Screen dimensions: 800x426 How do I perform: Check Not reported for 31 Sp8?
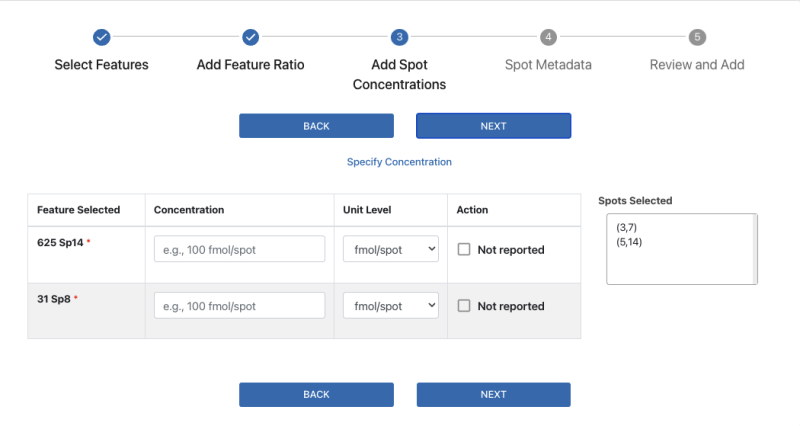[x=464, y=306]
